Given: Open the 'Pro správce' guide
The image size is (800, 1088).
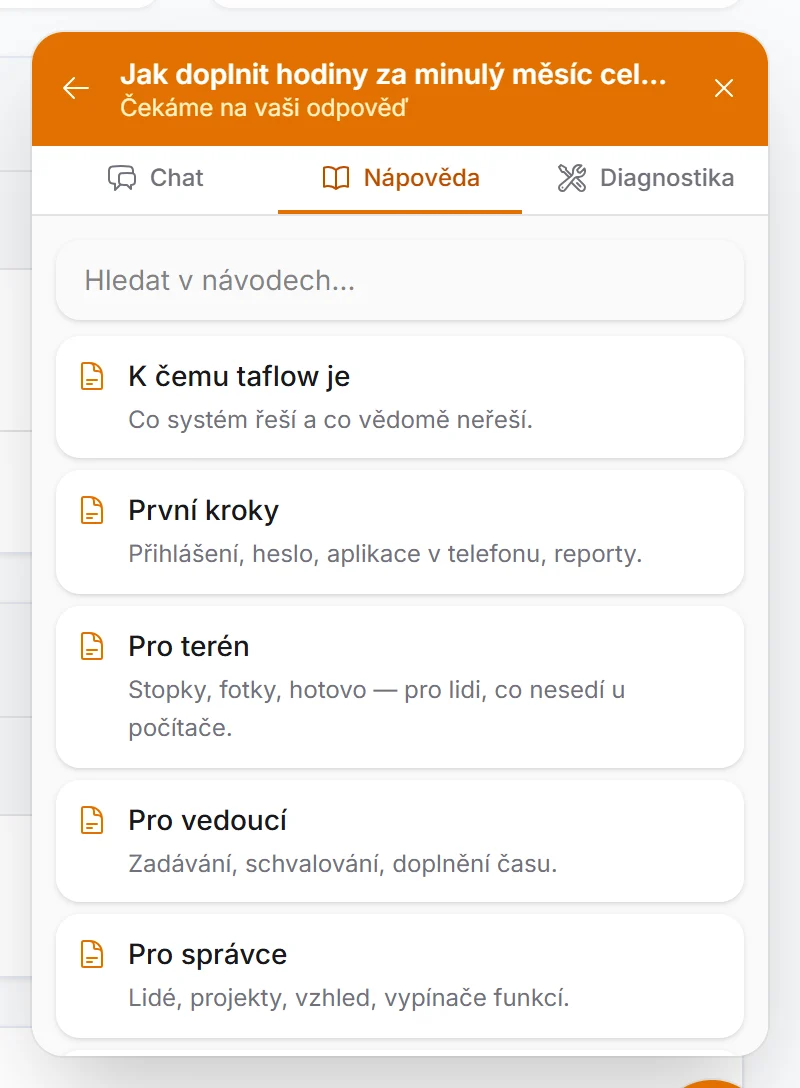Looking at the screenshot, I should pyautogui.click(x=400, y=976).
